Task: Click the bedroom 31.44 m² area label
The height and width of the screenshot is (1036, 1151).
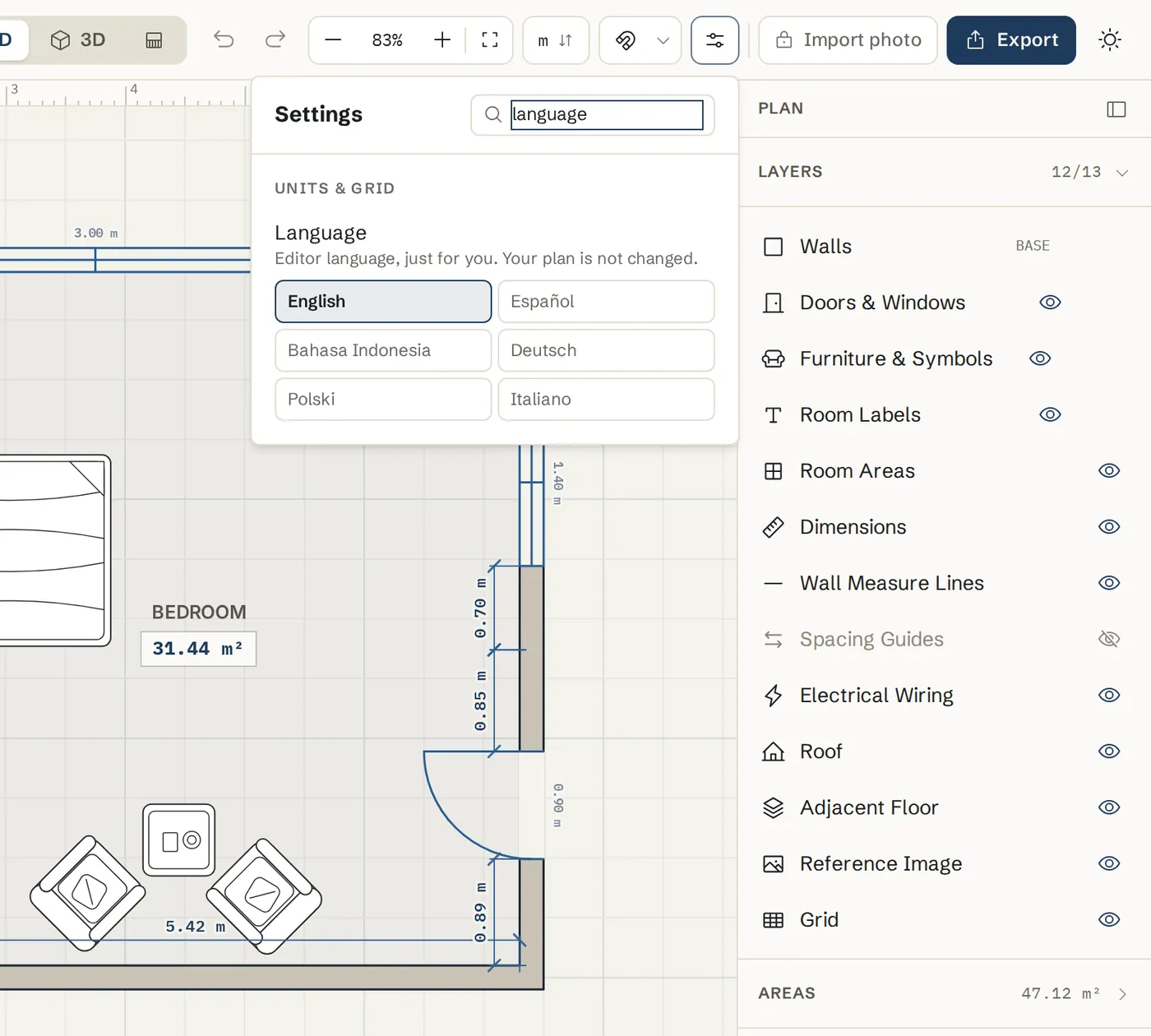Action: click(x=198, y=649)
